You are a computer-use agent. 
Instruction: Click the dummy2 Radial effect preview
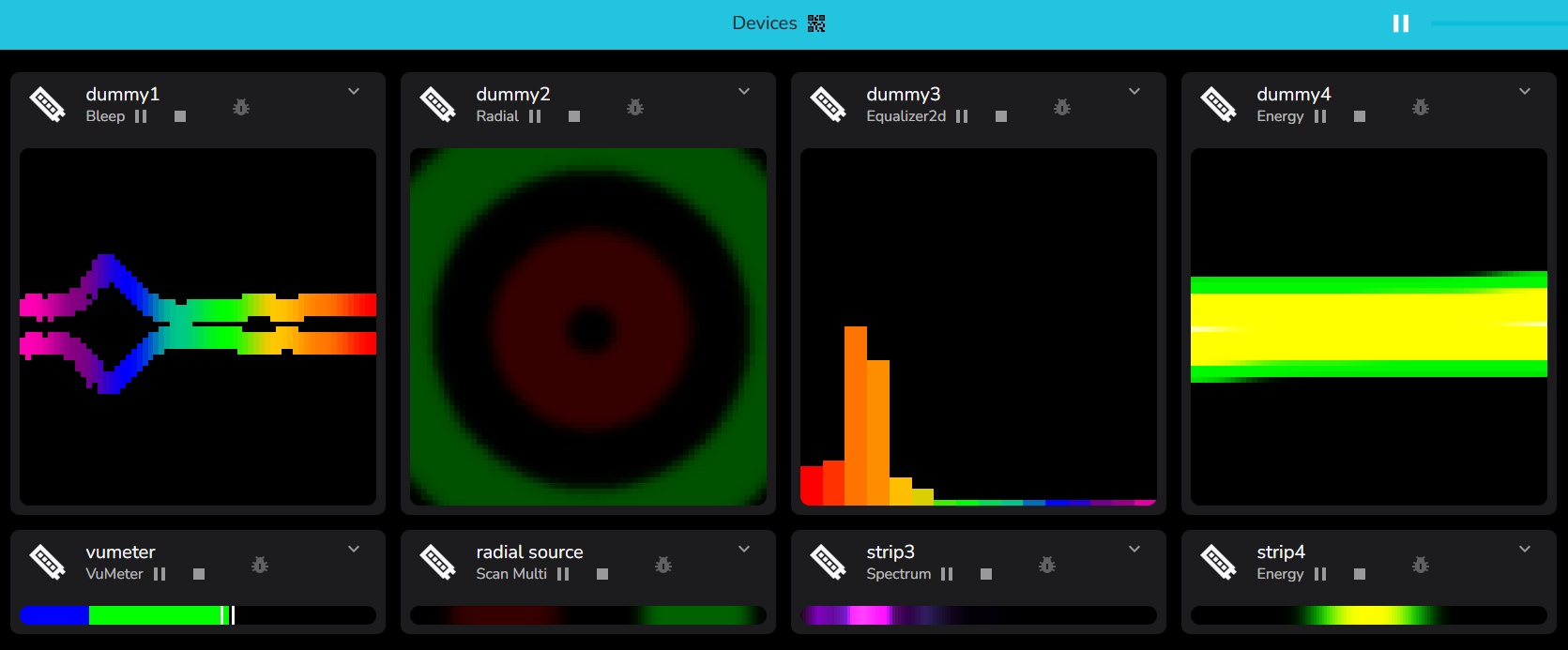(588, 326)
